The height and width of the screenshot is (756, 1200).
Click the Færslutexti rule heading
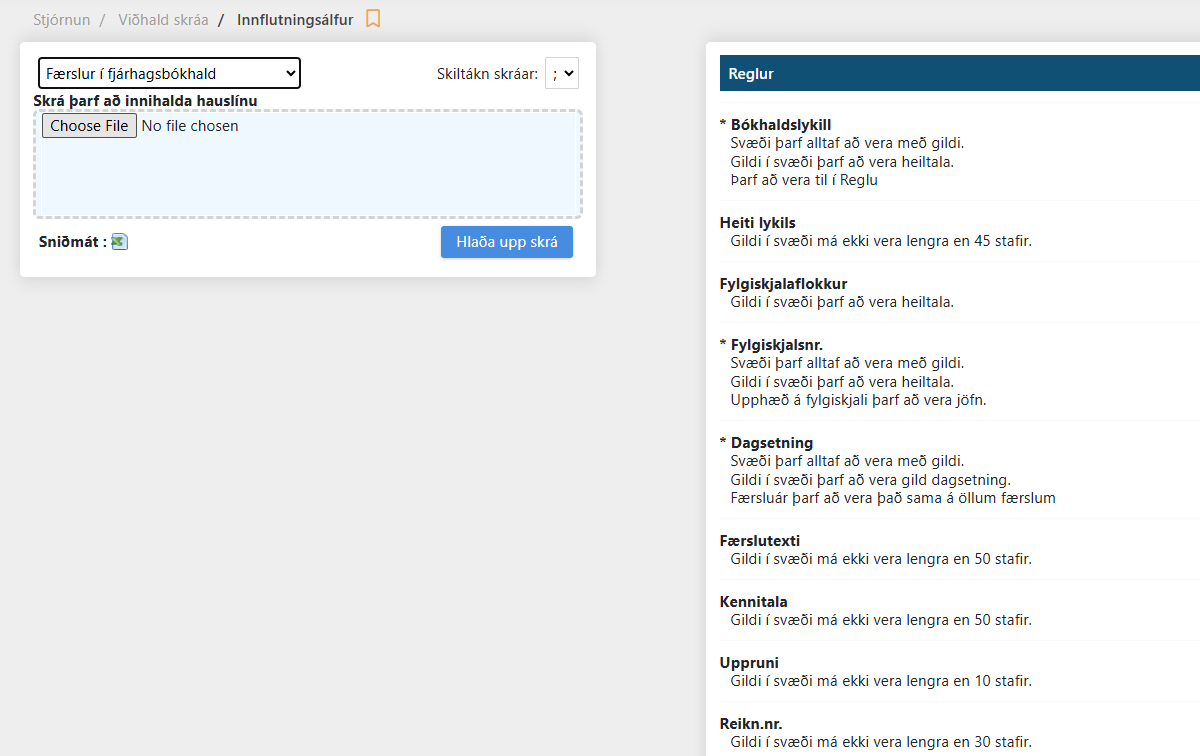click(759, 541)
